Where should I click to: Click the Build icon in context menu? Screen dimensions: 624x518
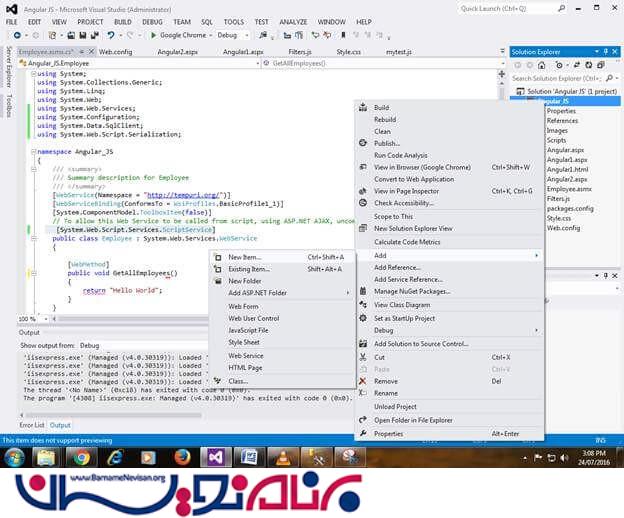tap(365, 107)
